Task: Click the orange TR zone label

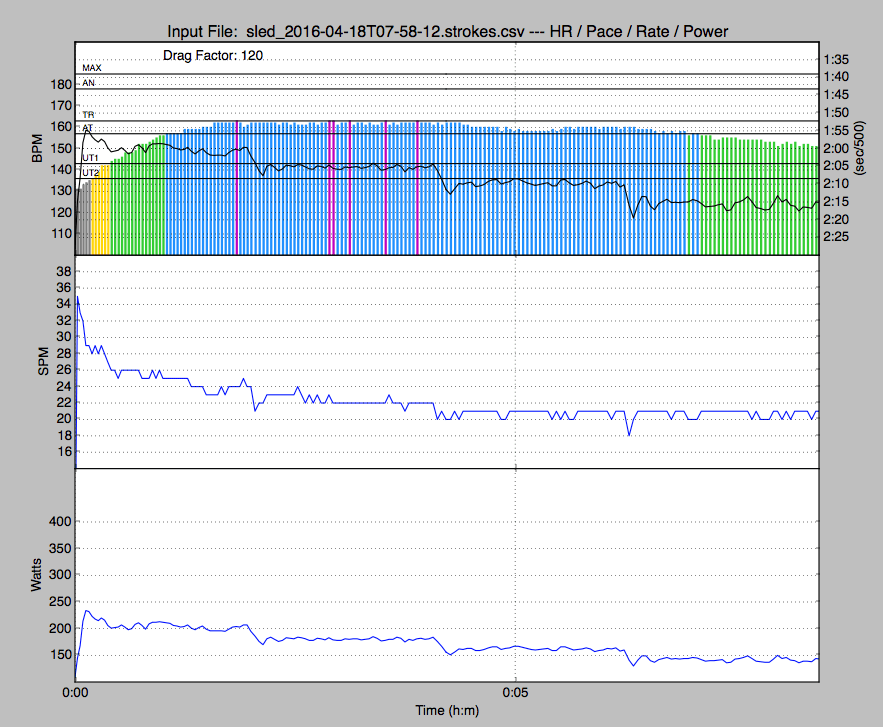Action: point(88,116)
